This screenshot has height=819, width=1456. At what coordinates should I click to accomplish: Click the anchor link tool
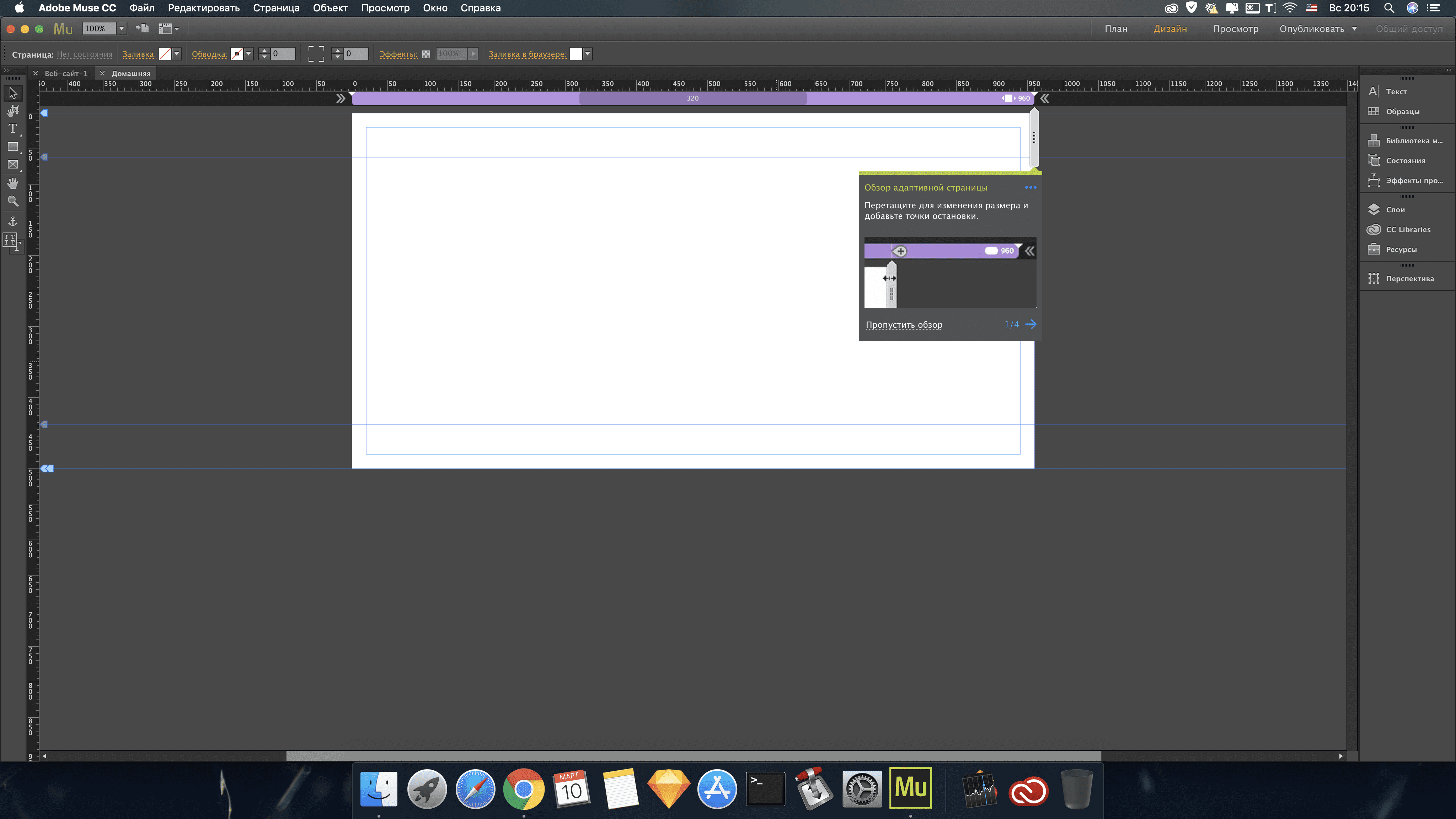coord(12,220)
